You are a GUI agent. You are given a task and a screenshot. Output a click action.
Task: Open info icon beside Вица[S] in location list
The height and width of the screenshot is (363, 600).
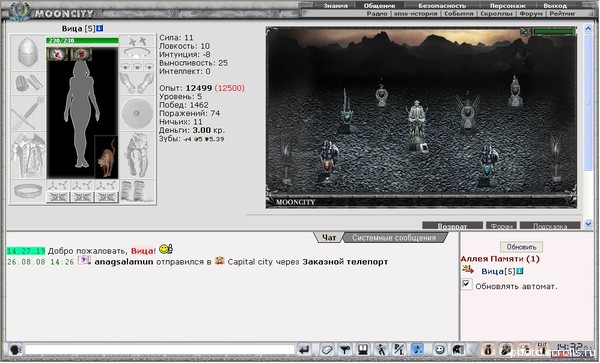(x=520, y=271)
